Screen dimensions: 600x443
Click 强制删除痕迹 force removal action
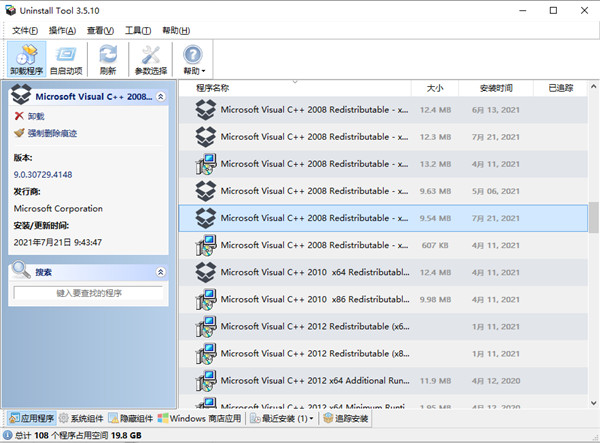(x=45, y=133)
